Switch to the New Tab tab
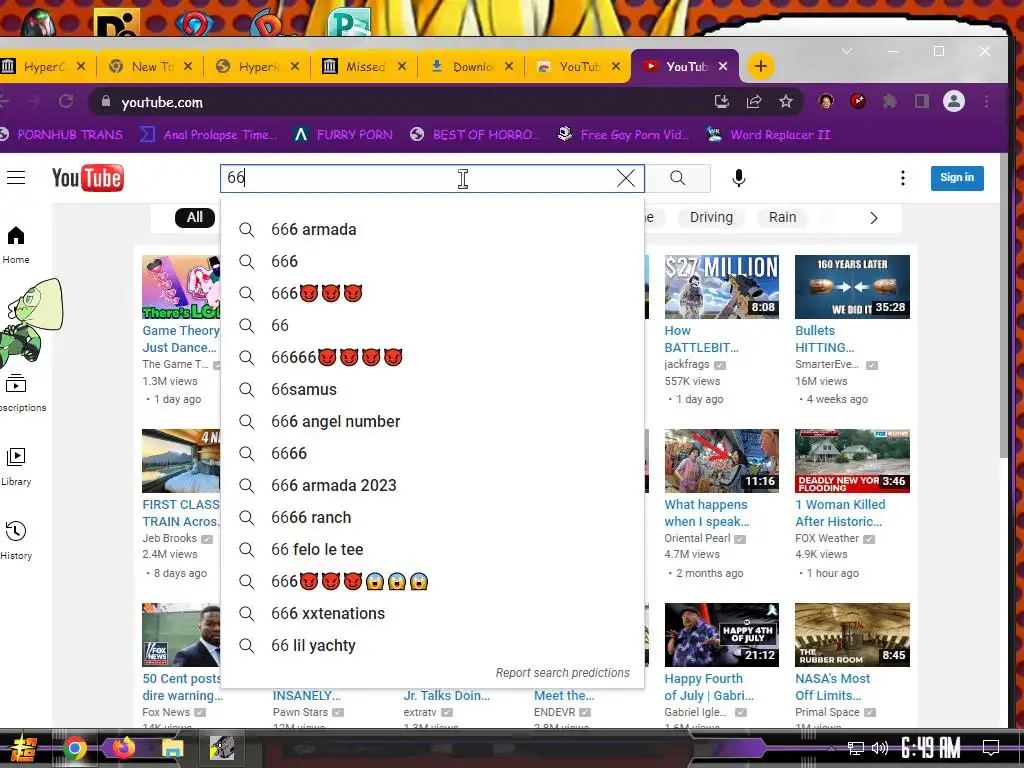This screenshot has height=768, width=1024. [x=150, y=66]
